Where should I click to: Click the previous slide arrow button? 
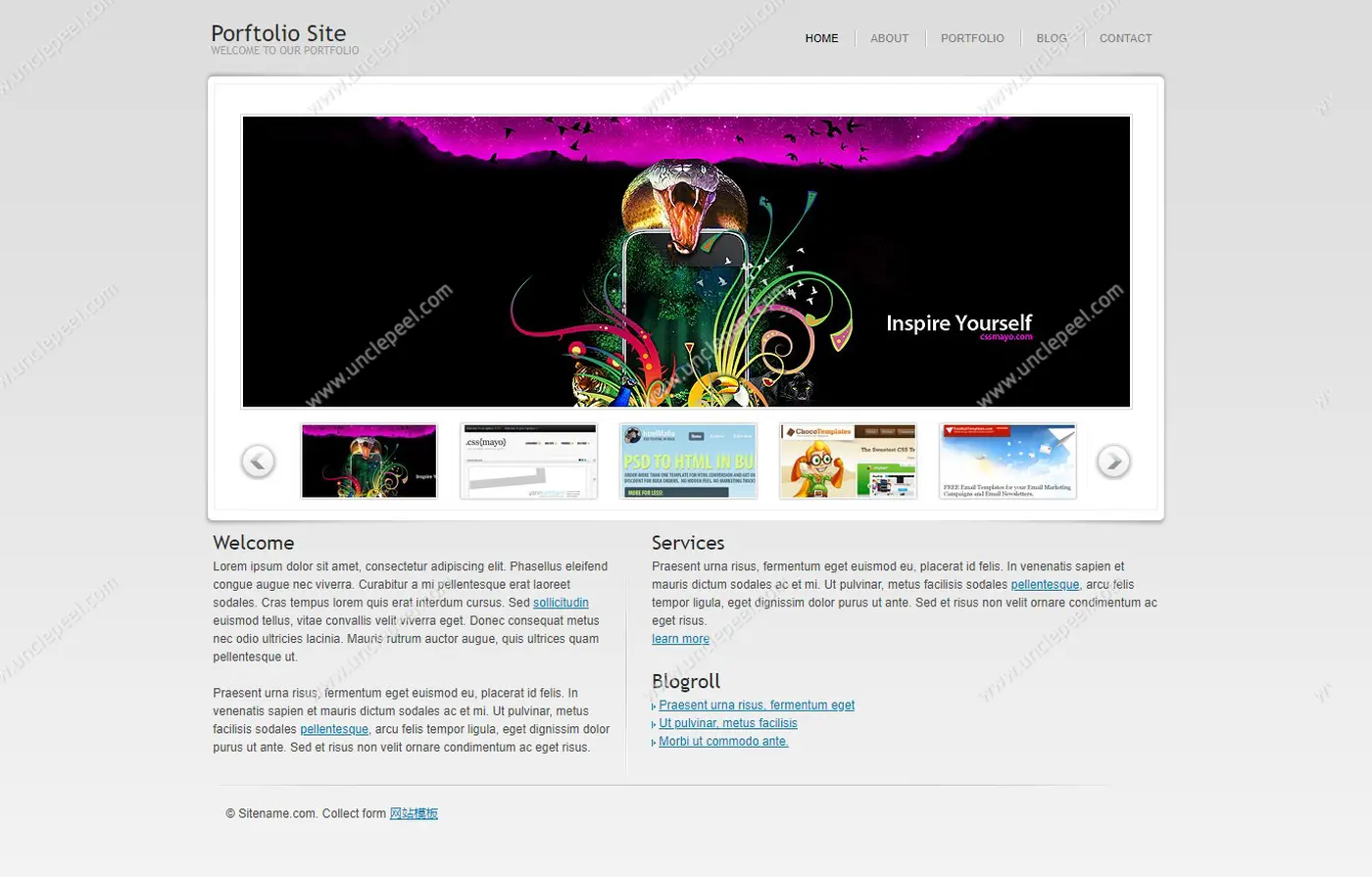coord(258,461)
